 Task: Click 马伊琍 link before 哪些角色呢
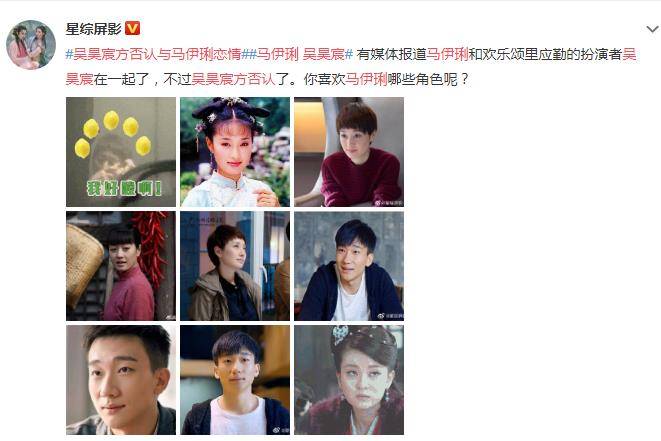pos(366,79)
